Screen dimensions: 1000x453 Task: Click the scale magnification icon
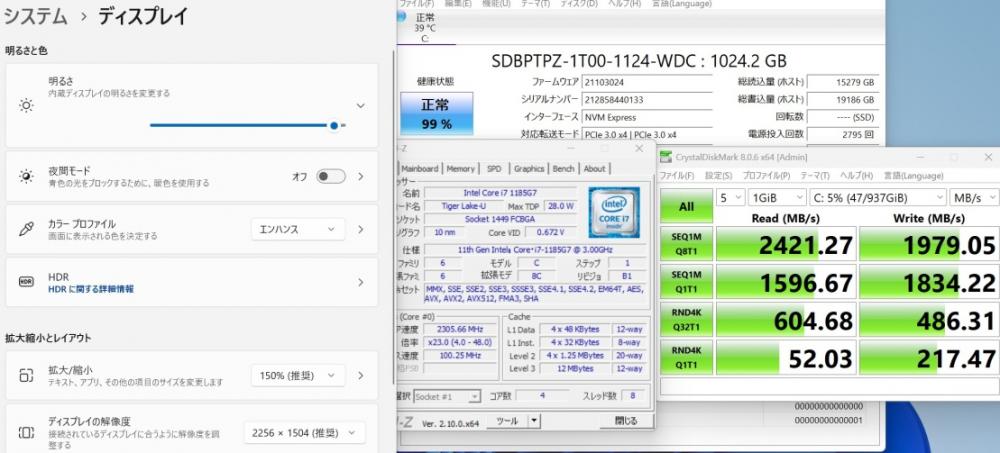26,375
